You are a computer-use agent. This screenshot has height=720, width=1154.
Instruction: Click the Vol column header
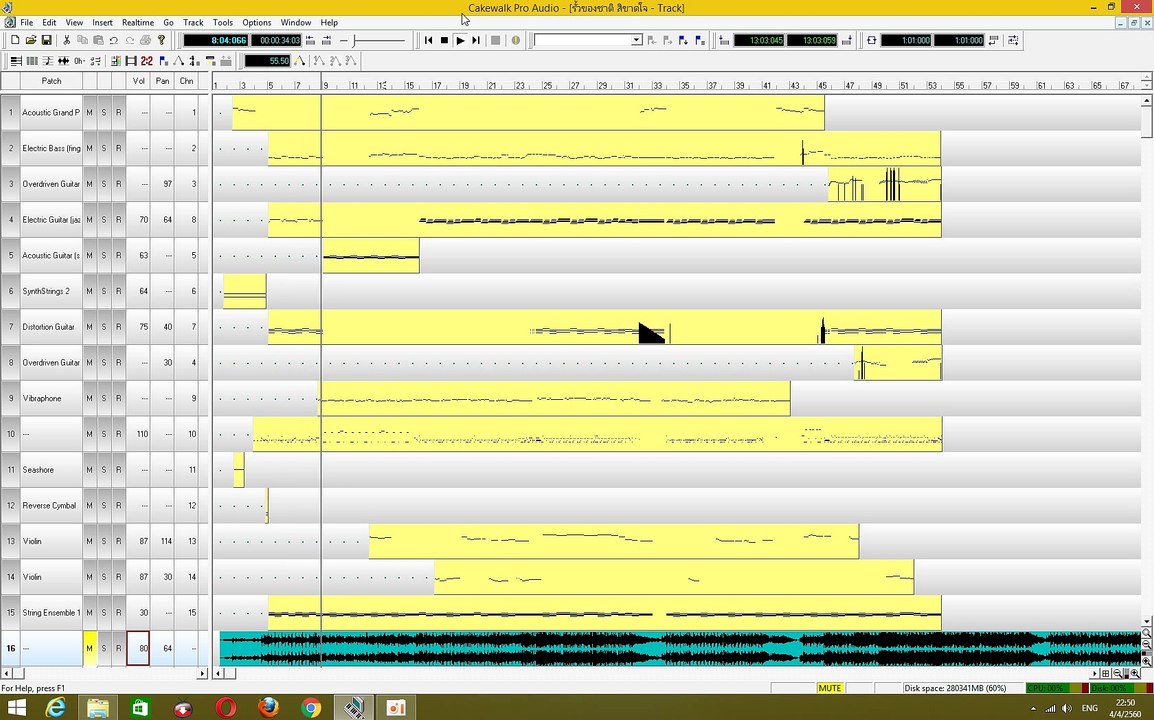138,81
